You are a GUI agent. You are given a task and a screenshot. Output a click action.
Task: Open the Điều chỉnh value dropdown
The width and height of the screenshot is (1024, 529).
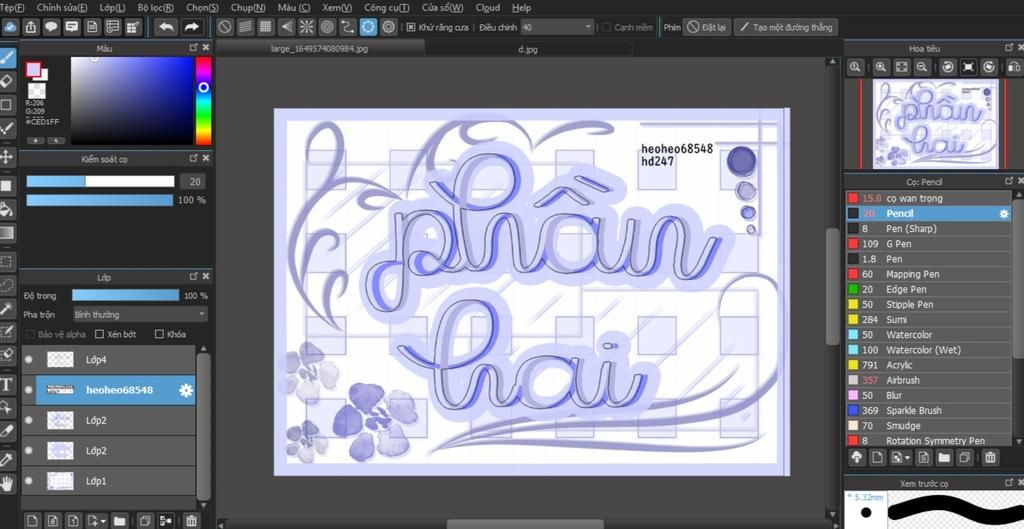click(x=558, y=27)
